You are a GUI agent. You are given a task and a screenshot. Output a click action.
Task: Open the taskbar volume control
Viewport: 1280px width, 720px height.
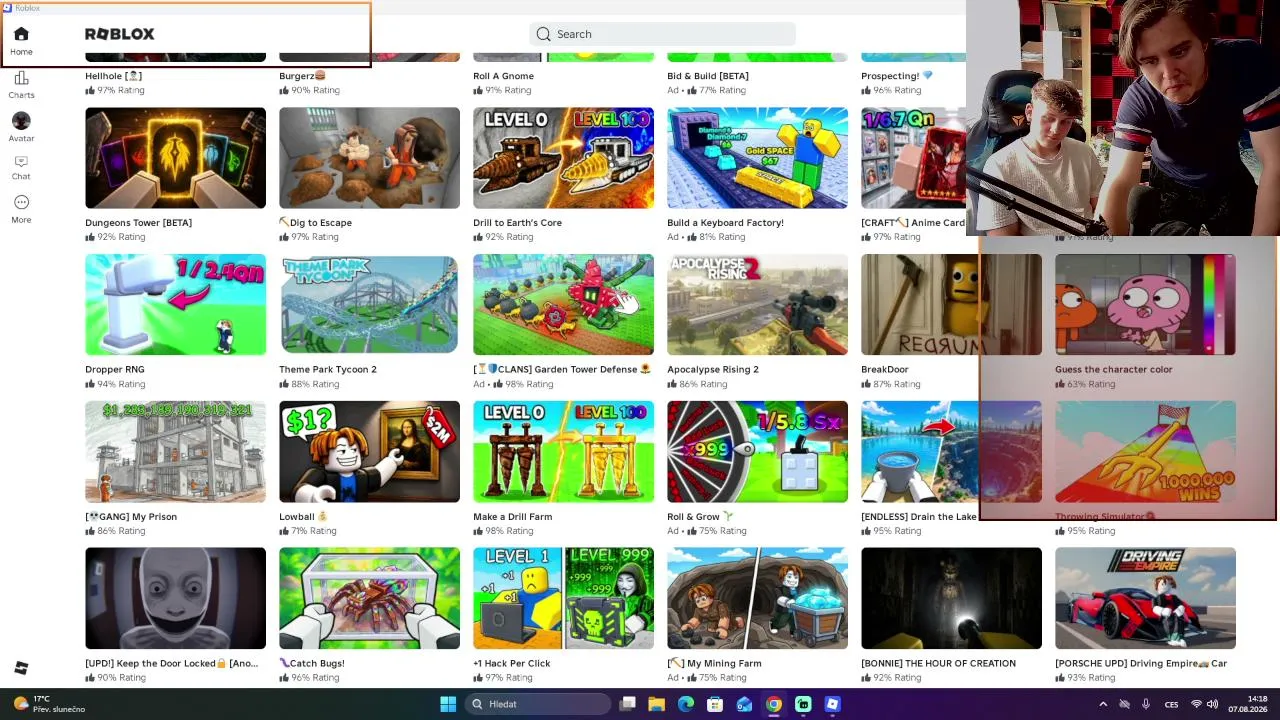click(1212, 704)
